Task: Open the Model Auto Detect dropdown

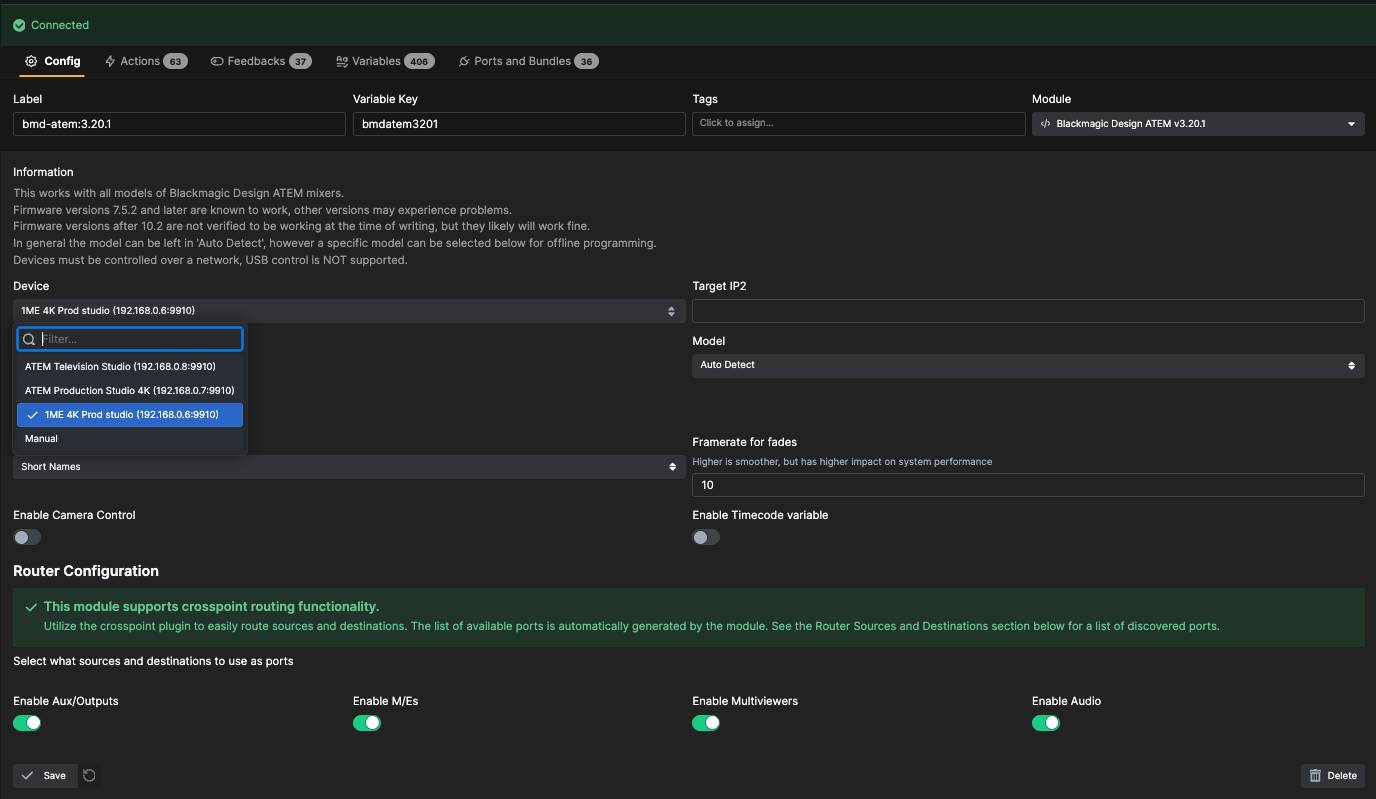Action: [x=1028, y=365]
